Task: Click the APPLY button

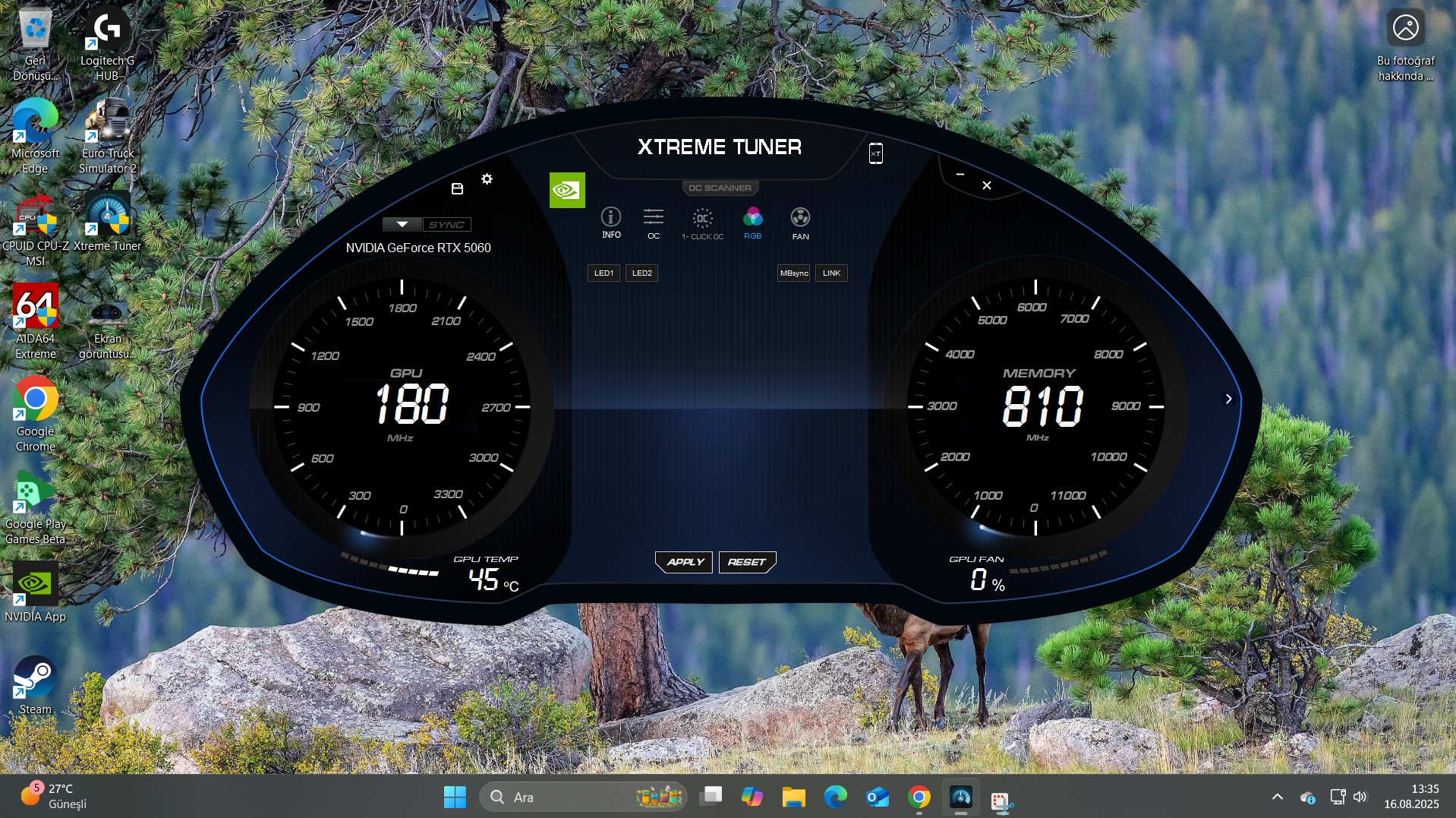Action: (x=684, y=562)
